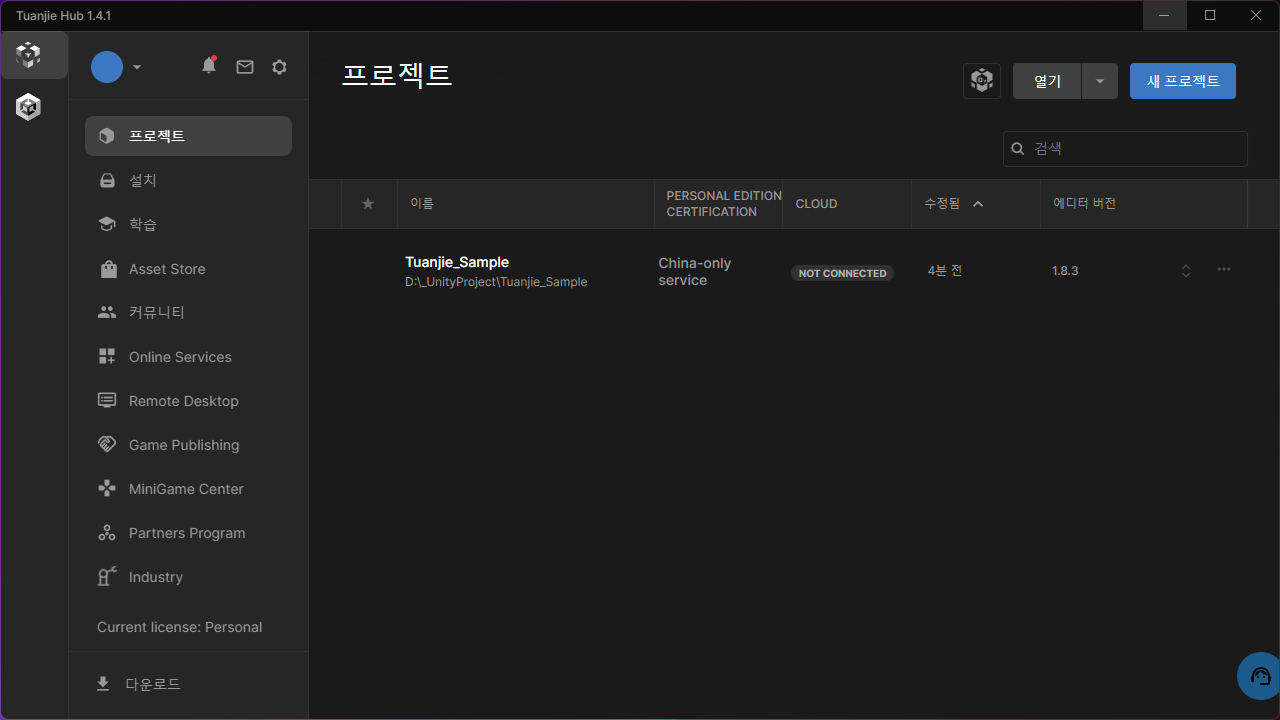Click the grid-plus icon beside Online Services
Viewport: 1280px width, 720px height.
[107, 357]
